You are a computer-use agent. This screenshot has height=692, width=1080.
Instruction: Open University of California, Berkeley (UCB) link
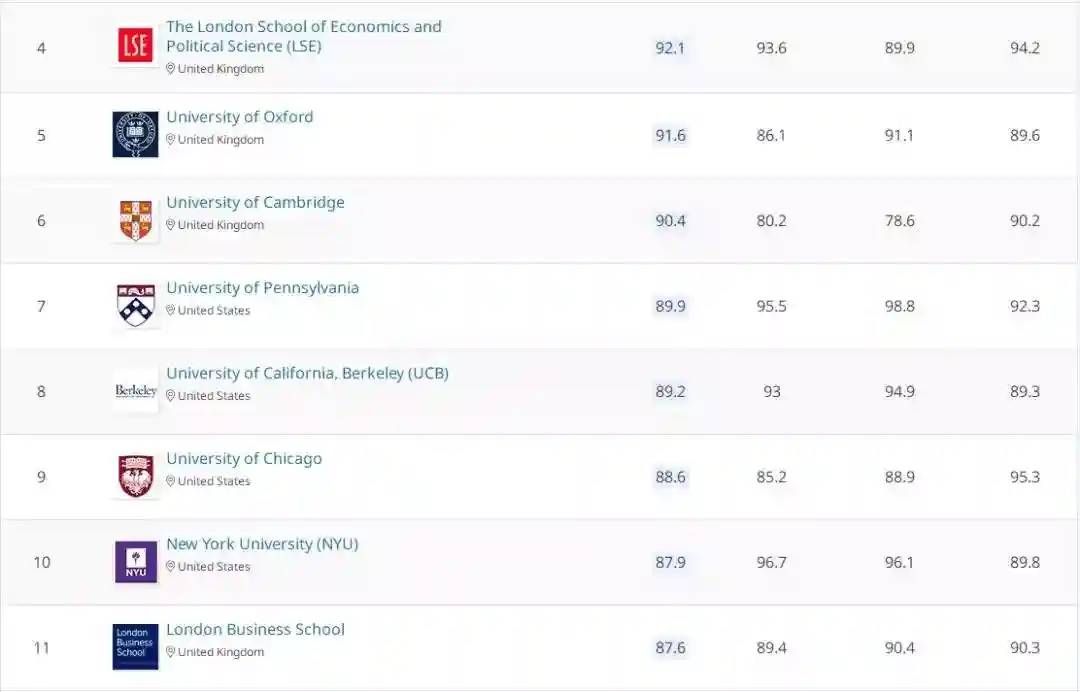tap(307, 373)
